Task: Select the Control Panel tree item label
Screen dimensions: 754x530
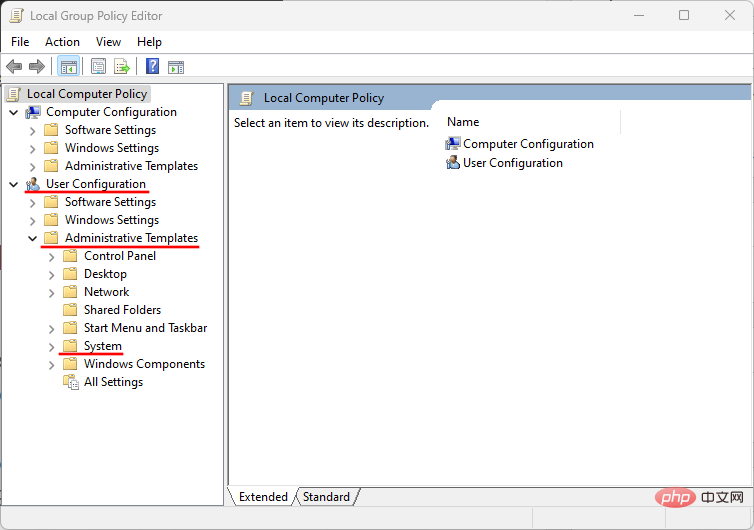Action: pos(120,256)
